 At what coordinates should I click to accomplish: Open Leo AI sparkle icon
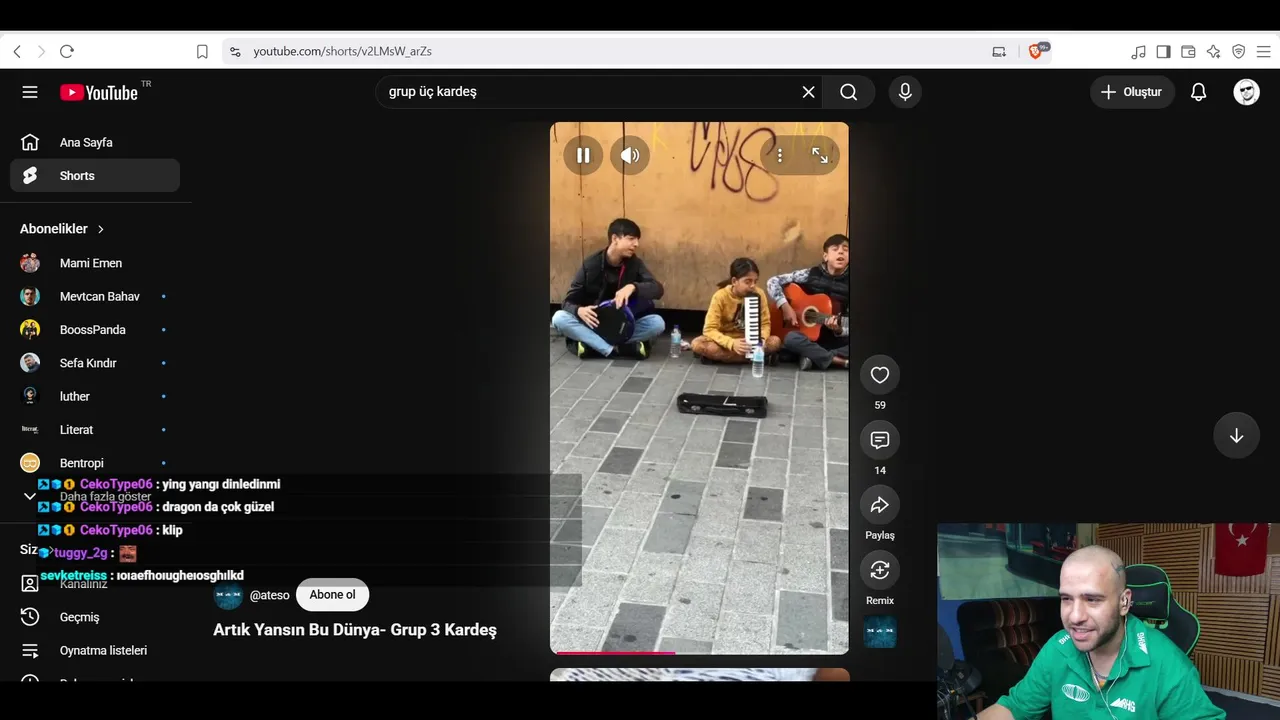tap(1213, 51)
